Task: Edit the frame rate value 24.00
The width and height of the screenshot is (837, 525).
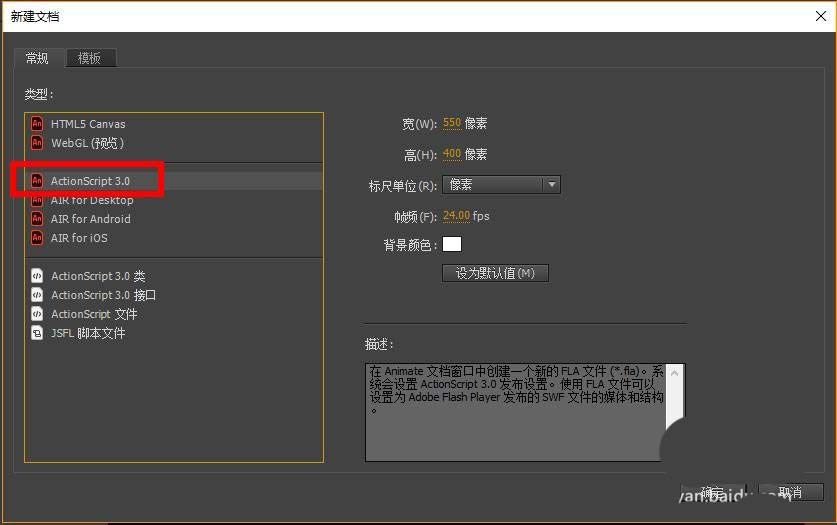Action: 456,216
